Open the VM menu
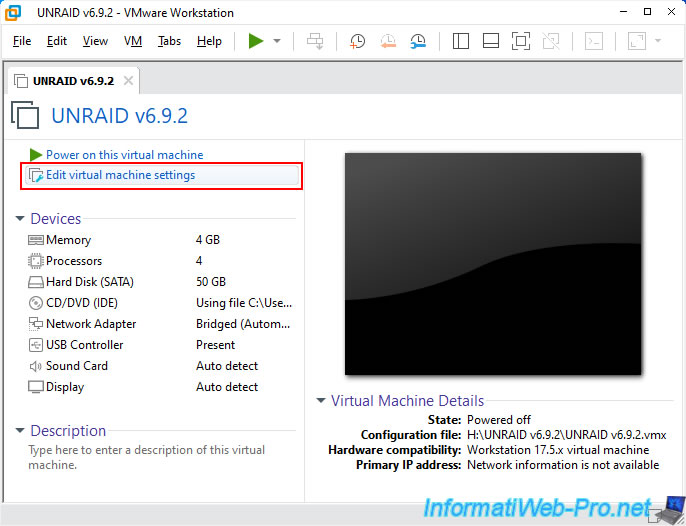Image resolution: width=686 pixels, height=526 pixels. (133, 41)
